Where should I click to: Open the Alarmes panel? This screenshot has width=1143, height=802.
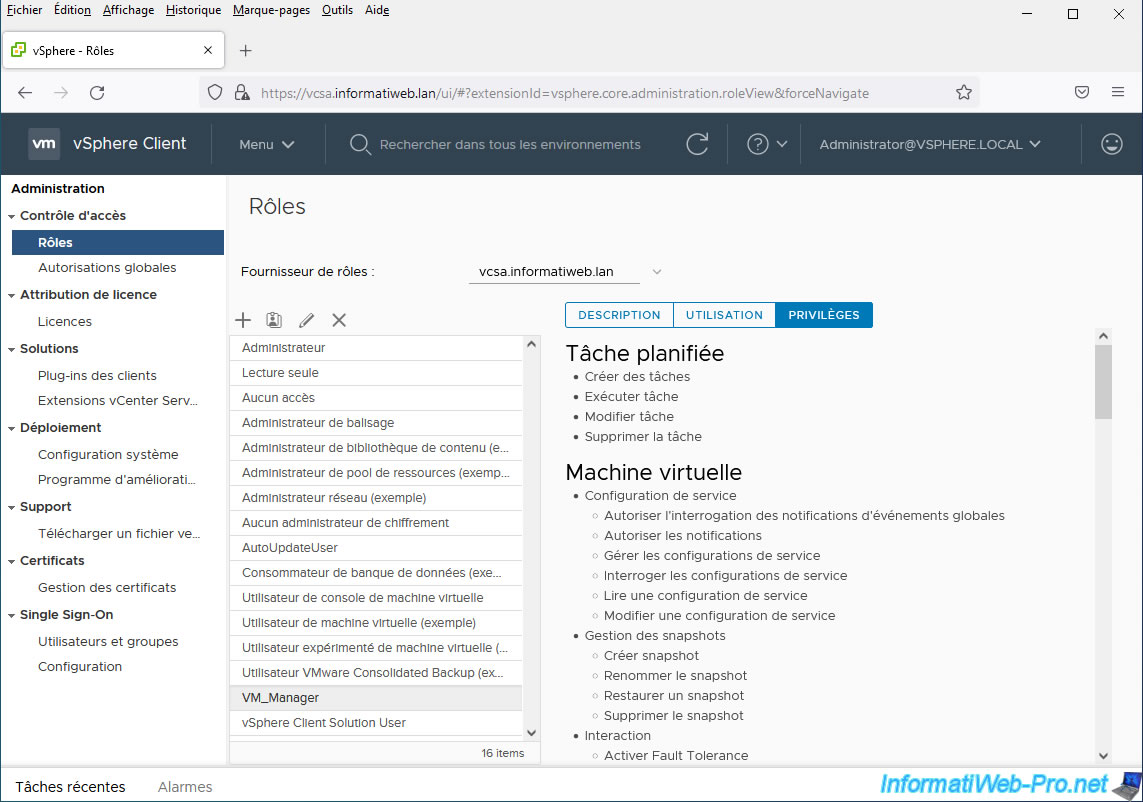[185, 787]
